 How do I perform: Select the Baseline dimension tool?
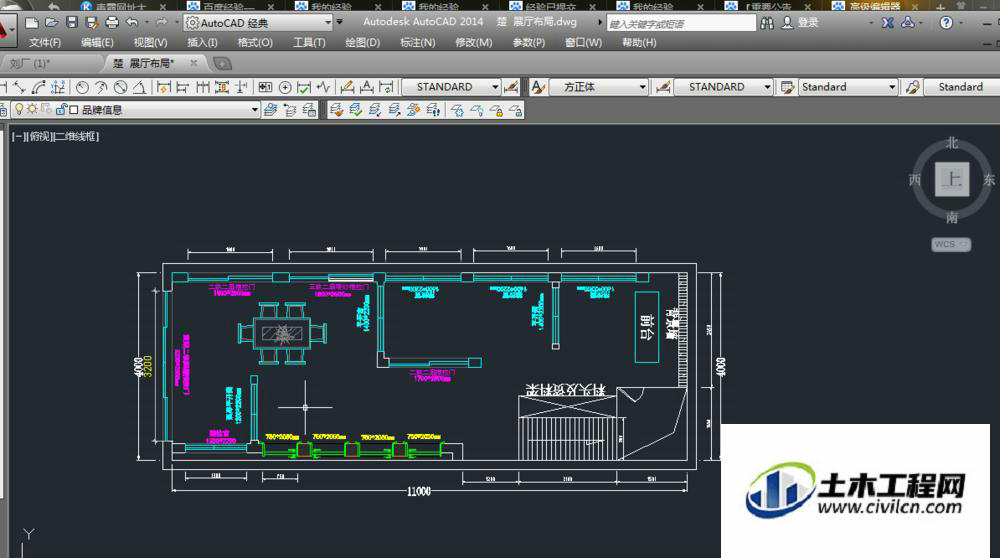click(182, 87)
